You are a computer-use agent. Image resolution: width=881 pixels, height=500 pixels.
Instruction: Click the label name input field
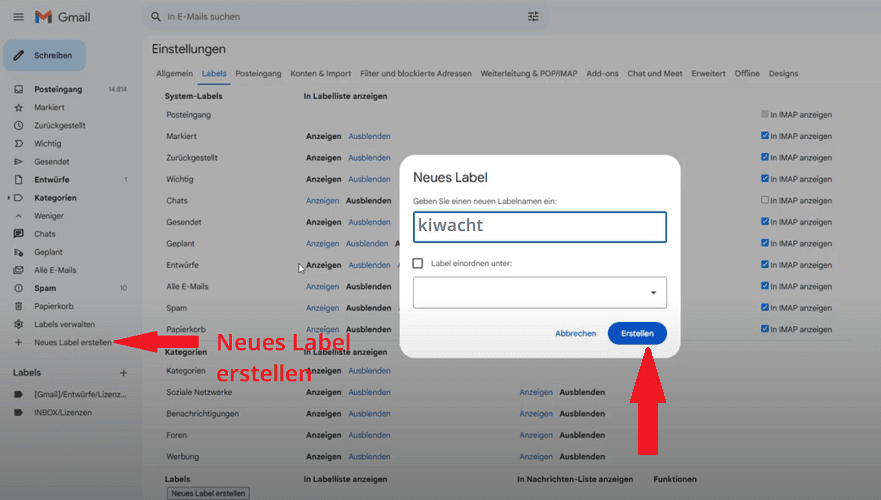[540, 227]
